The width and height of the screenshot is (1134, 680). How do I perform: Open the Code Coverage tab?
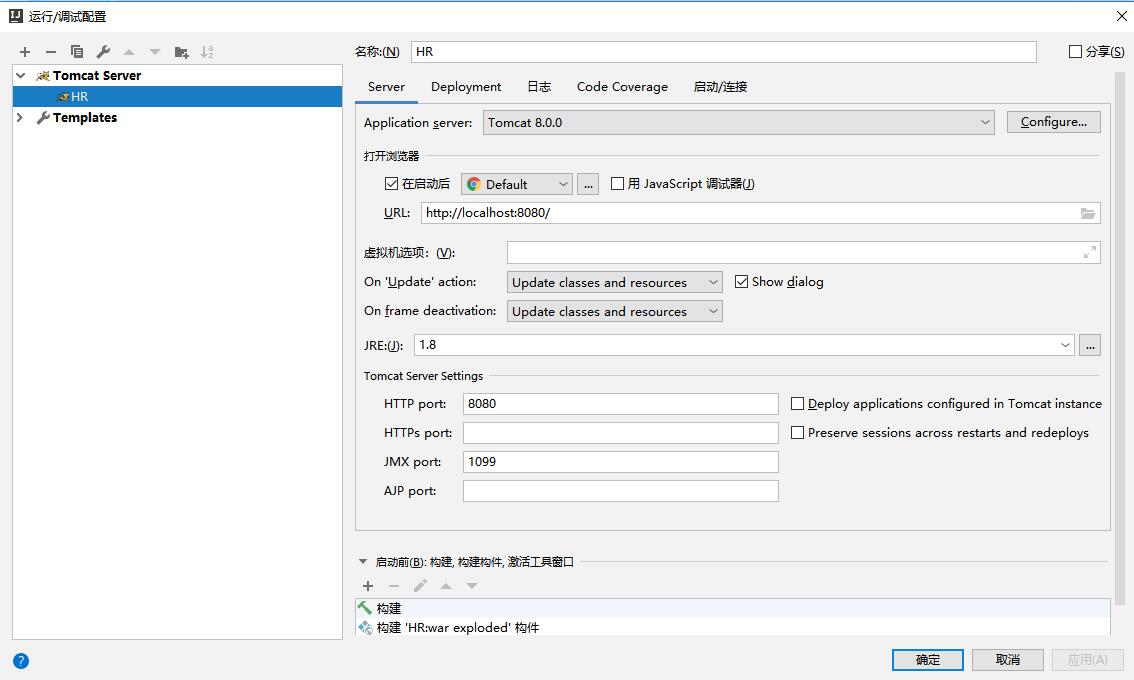coord(622,87)
